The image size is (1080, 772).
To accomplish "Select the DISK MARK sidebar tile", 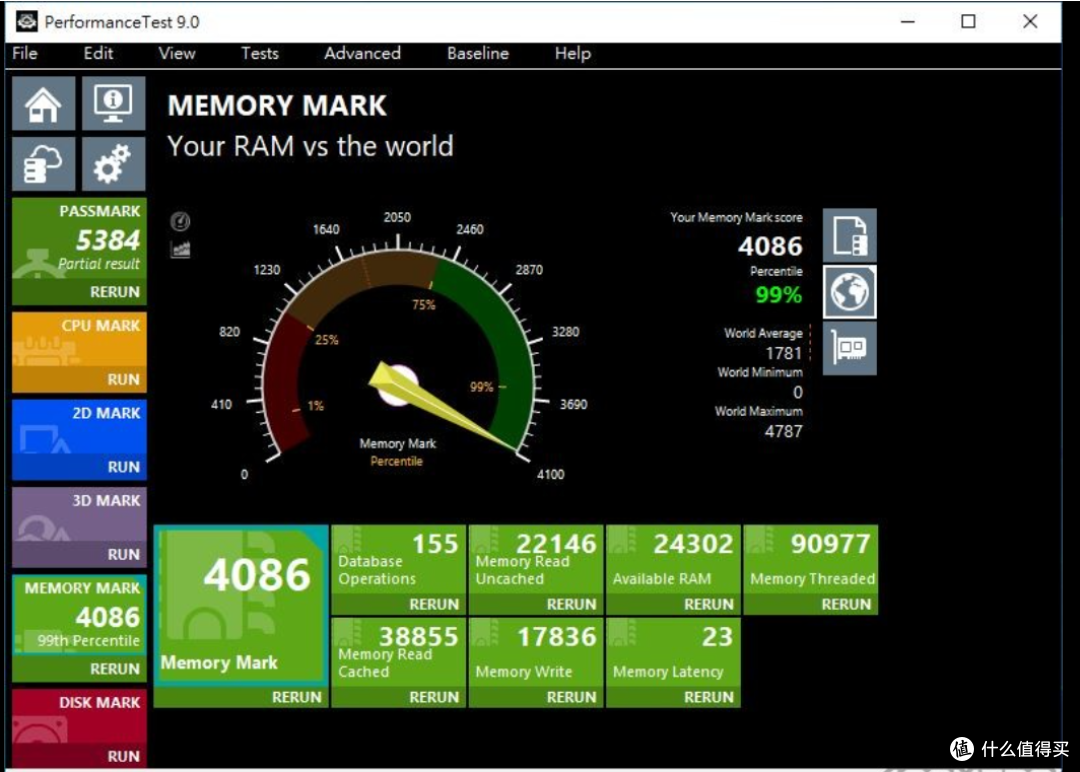I will click(x=79, y=718).
